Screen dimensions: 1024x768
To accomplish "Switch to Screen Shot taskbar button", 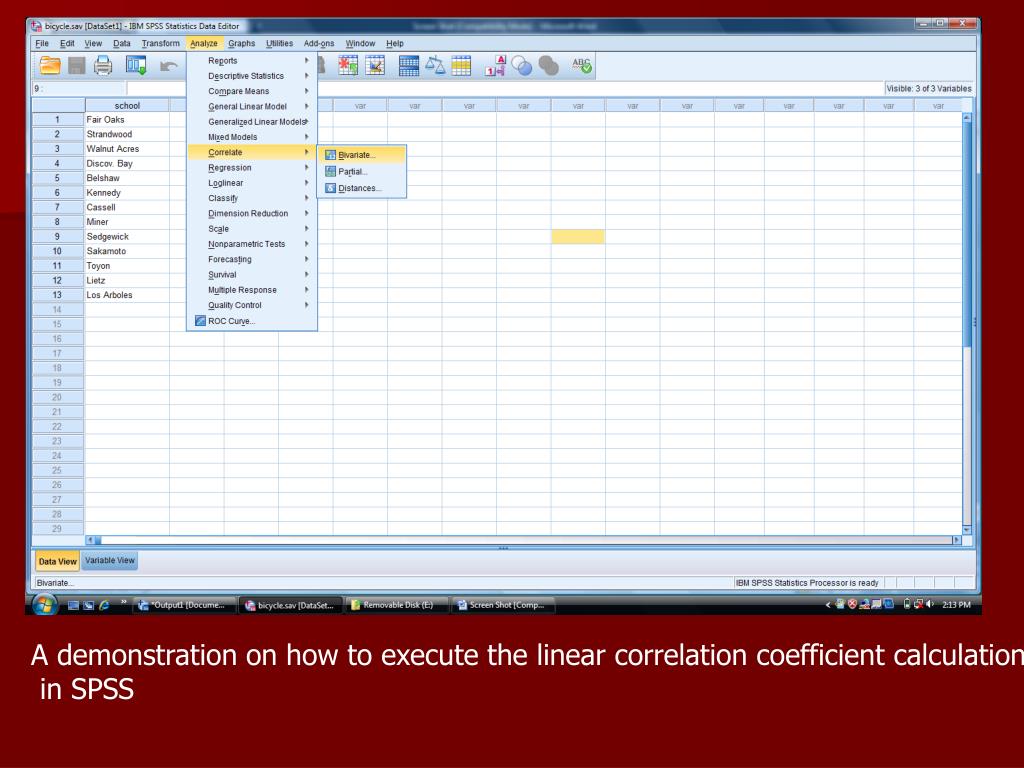I will (504, 605).
